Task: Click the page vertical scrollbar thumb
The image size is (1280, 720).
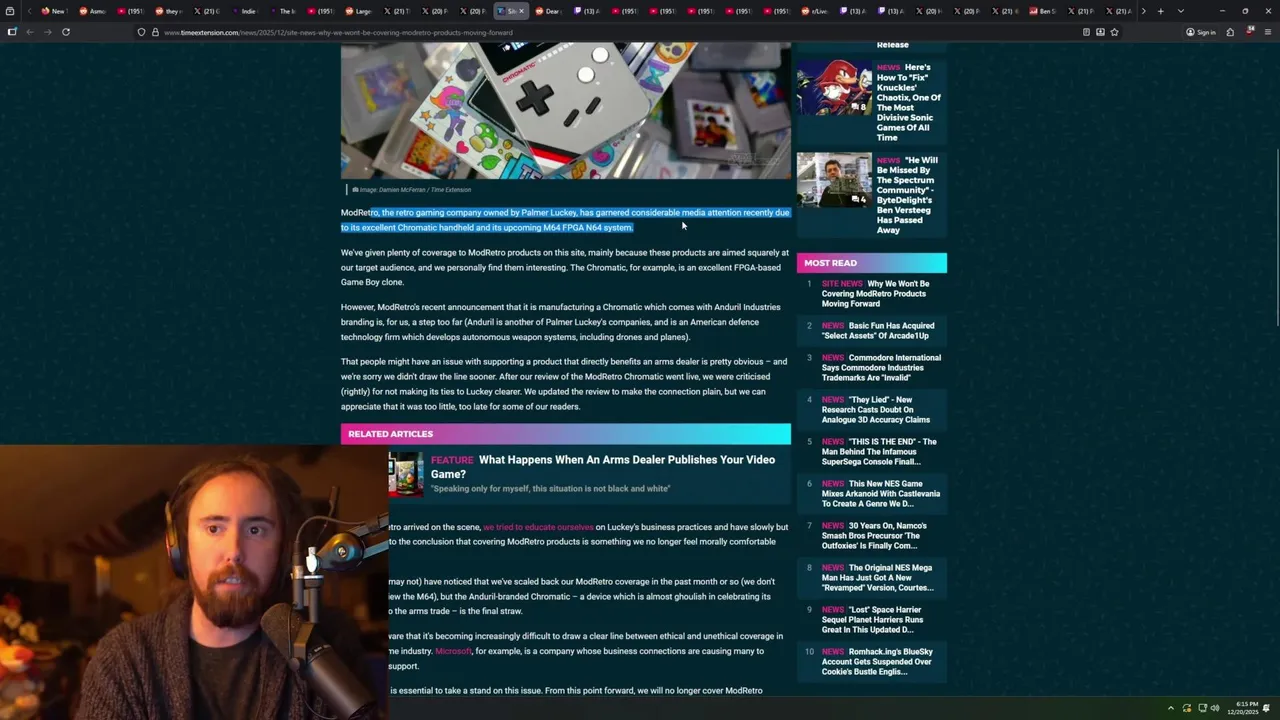Action: 1276,236
